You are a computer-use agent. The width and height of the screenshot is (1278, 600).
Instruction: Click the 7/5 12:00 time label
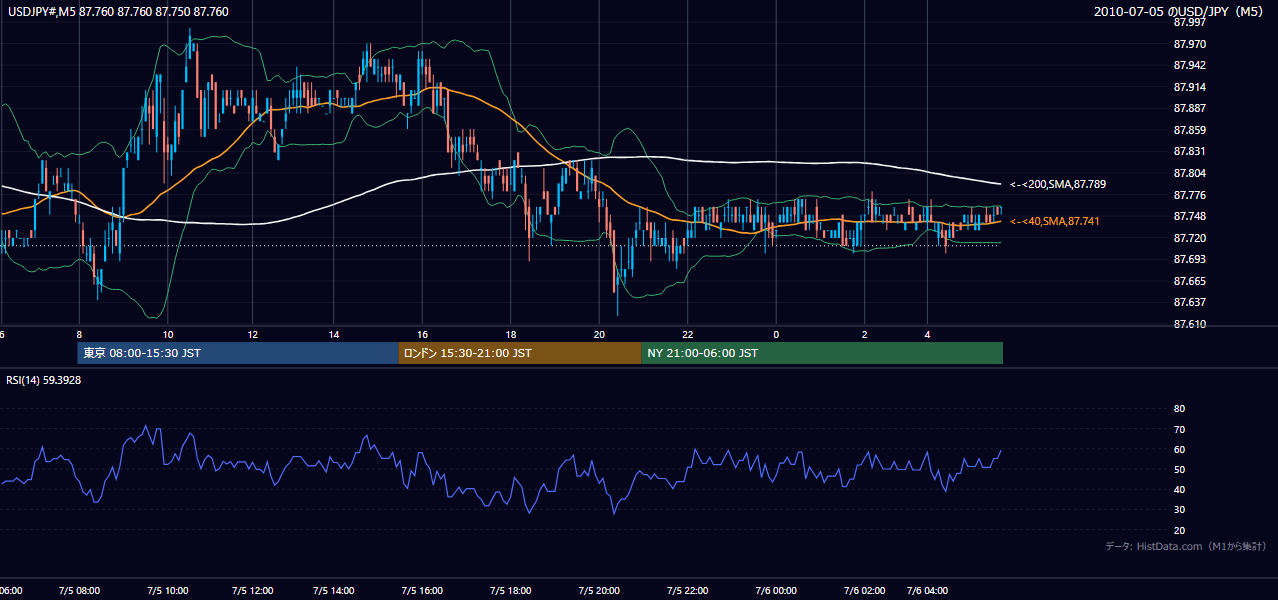tap(253, 591)
